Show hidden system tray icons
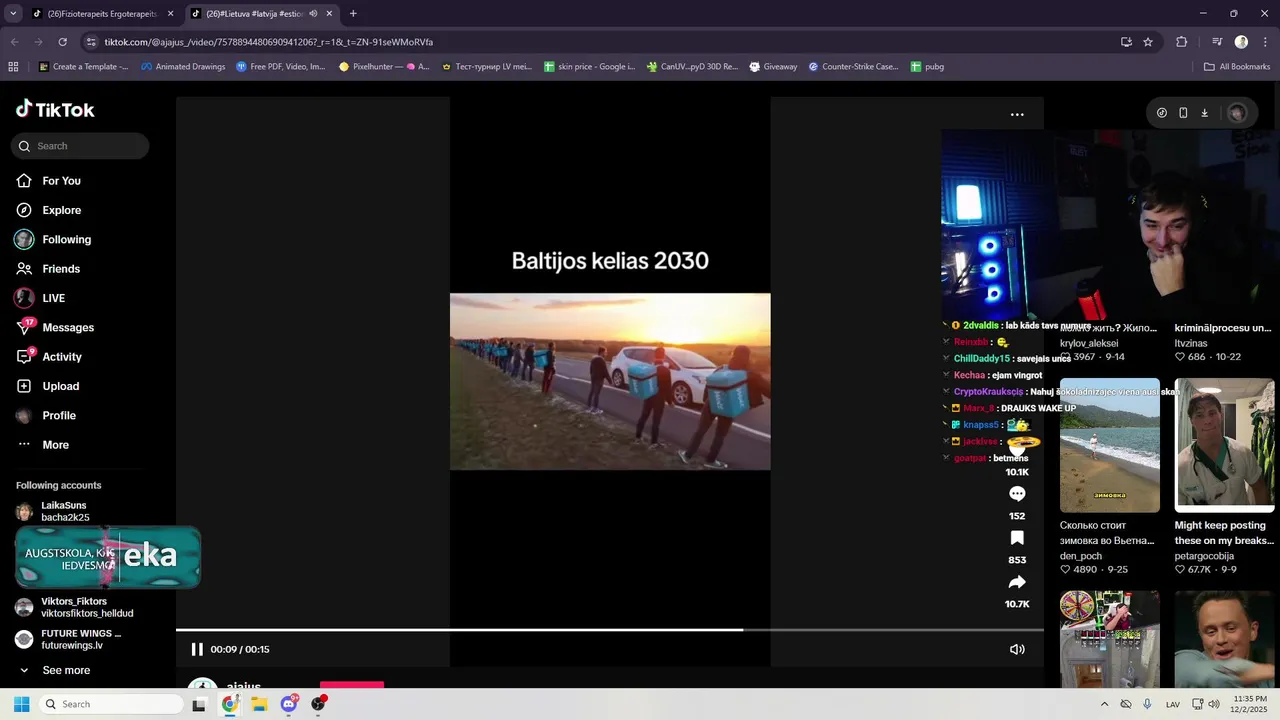Viewport: 1280px width, 720px height. click(1104, 704)
